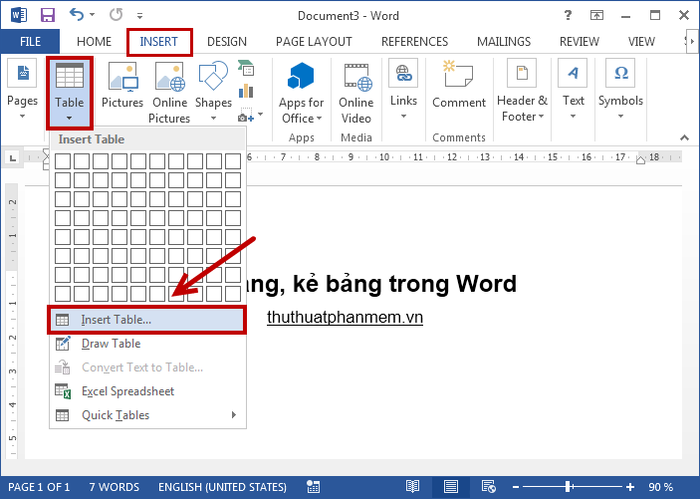Click the tab stop selector on ruler
The height and width of the screenshot is (499, 700).
tap(13, 158)
